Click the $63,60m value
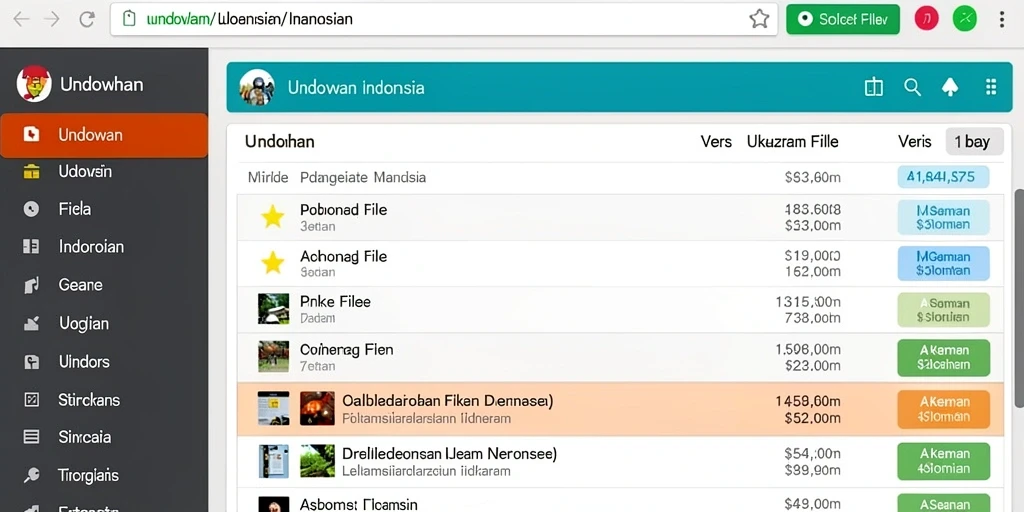This screenshot has height=512, width=1024. [812, 177]
